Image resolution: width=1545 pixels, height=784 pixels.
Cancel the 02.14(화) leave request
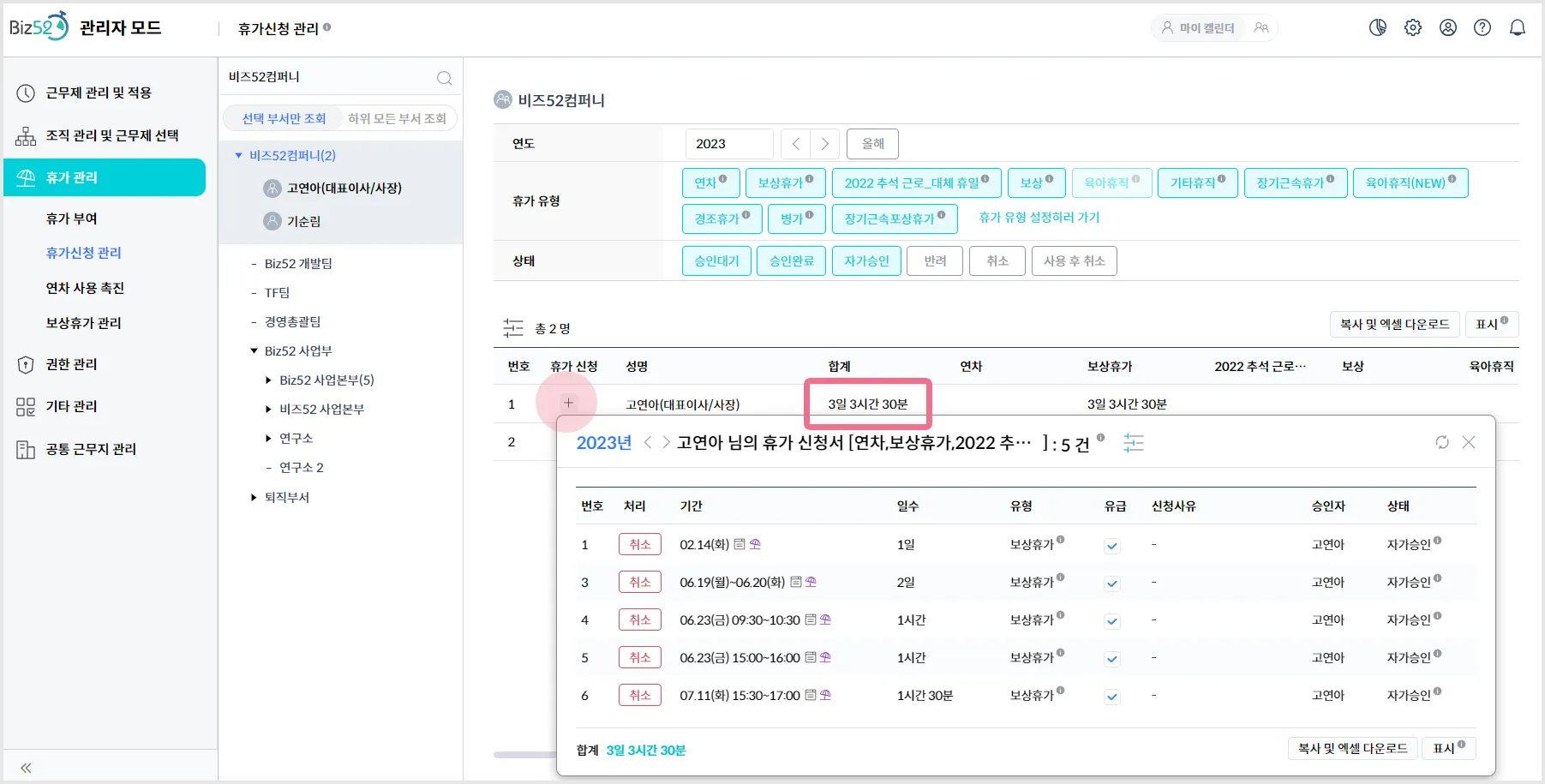point(640,544)
